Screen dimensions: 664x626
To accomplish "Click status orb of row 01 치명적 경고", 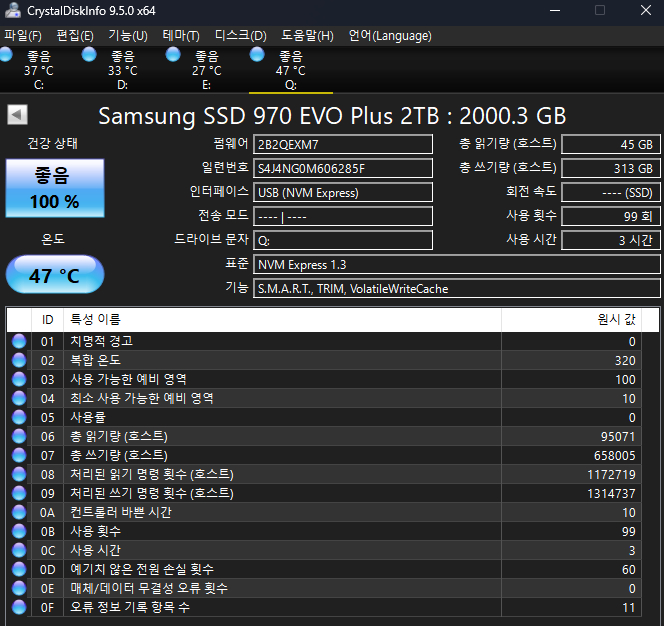I will click(19, 341).
